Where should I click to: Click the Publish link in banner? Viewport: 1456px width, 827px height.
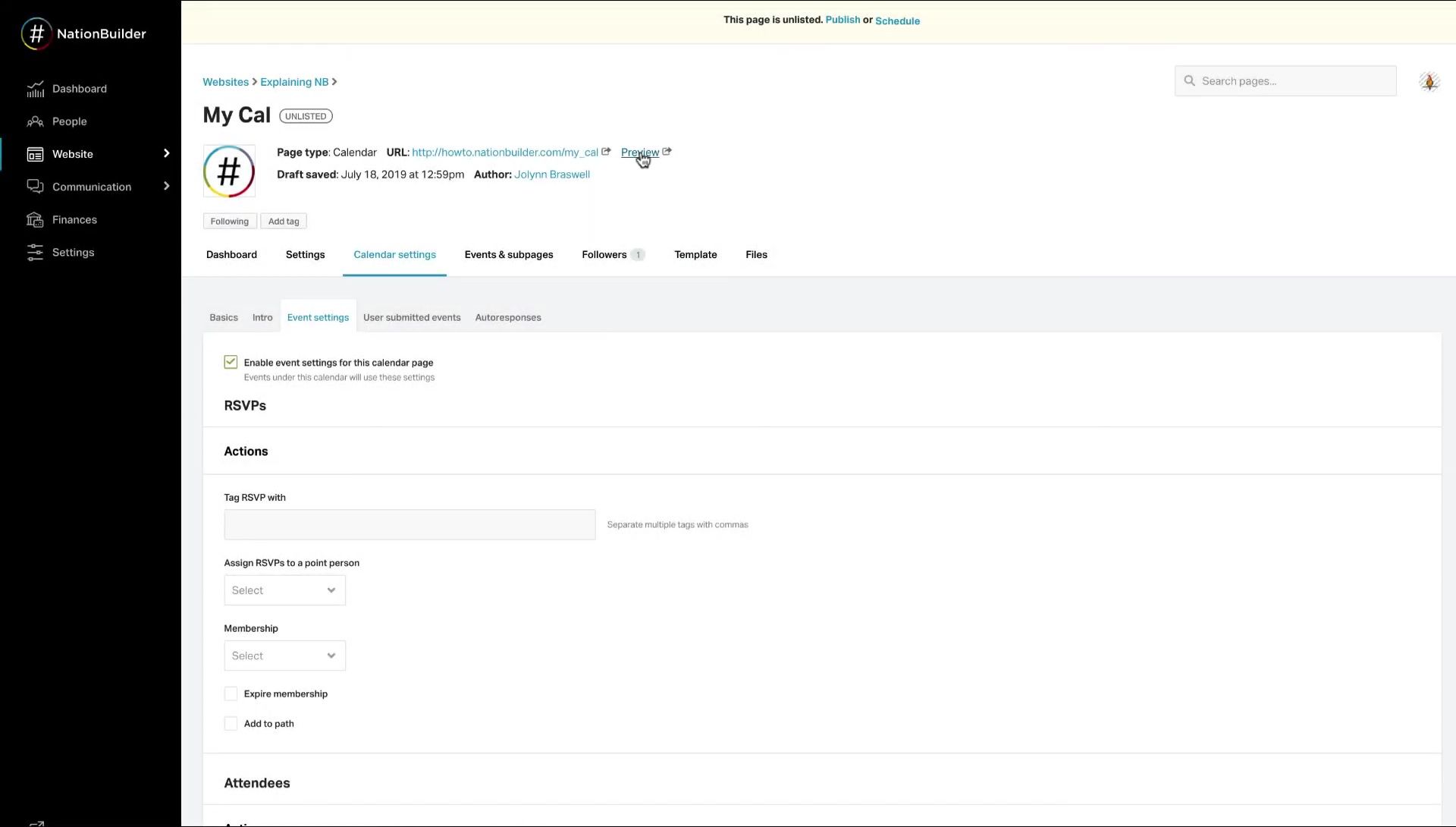[843, 20]
